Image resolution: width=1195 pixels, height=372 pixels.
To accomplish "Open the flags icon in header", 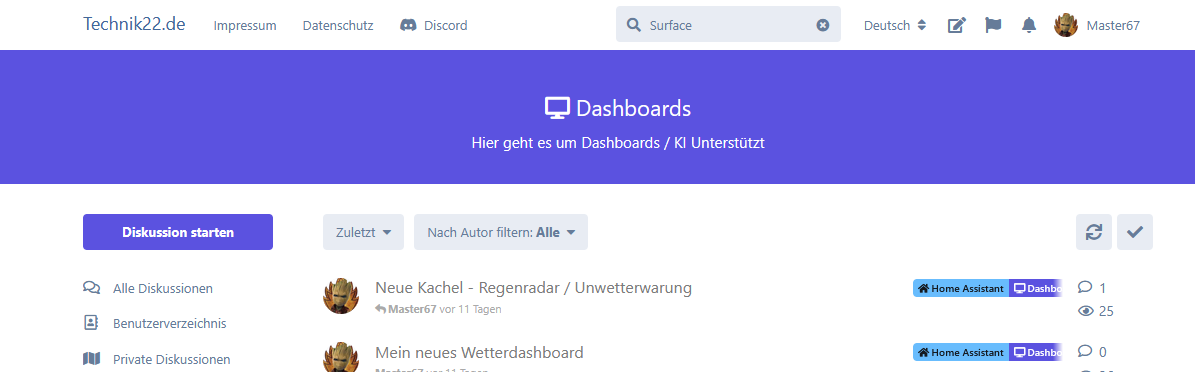I will 992,25.
